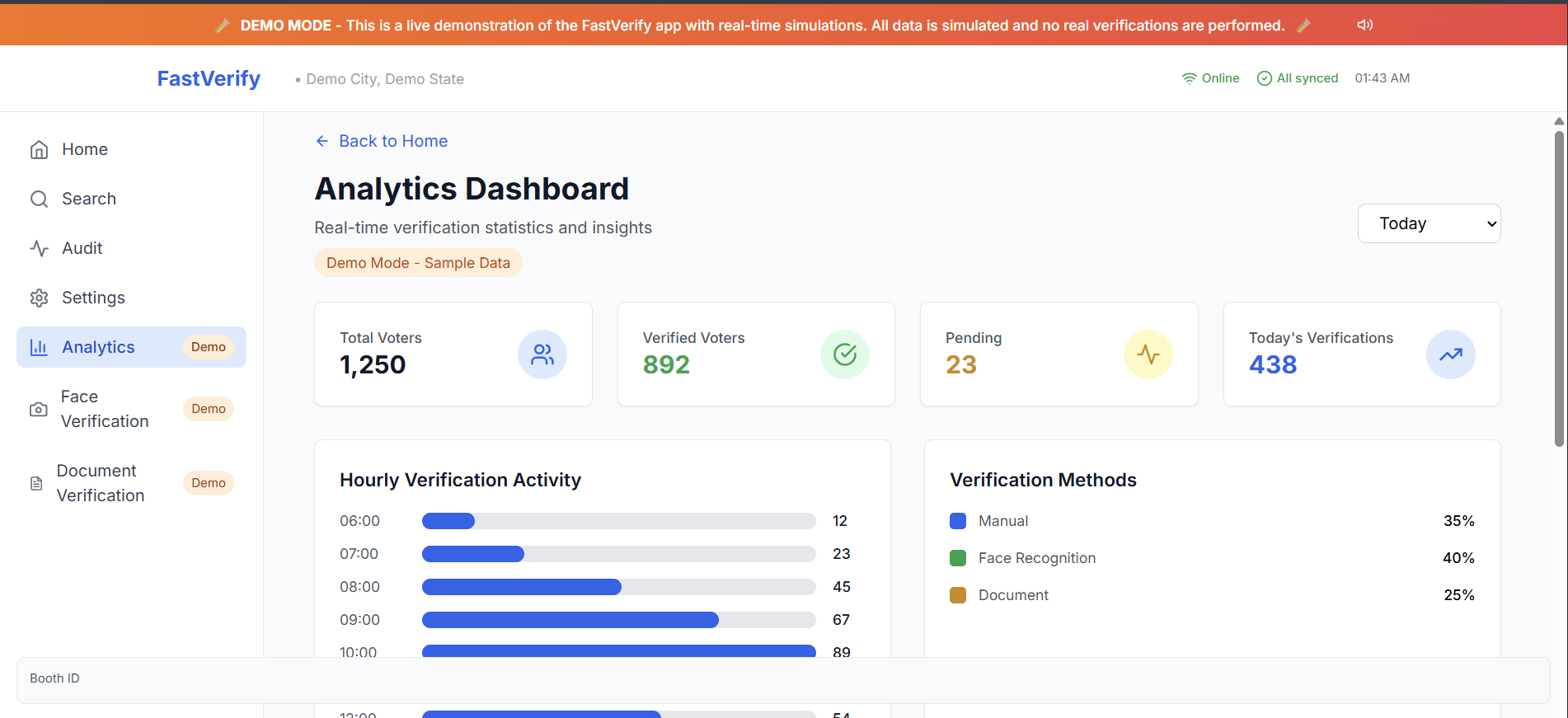Click the Document Verification file icon
Screen dimensions: 1568x718
(36, 483)
